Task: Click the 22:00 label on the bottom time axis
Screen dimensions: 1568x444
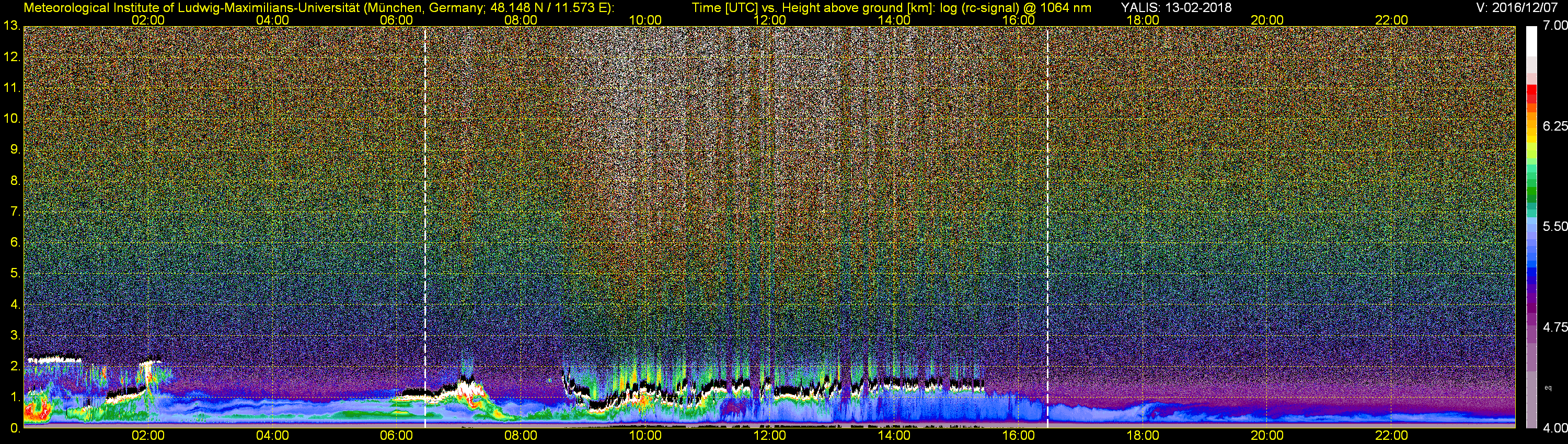Action: tap(1391, 436)
